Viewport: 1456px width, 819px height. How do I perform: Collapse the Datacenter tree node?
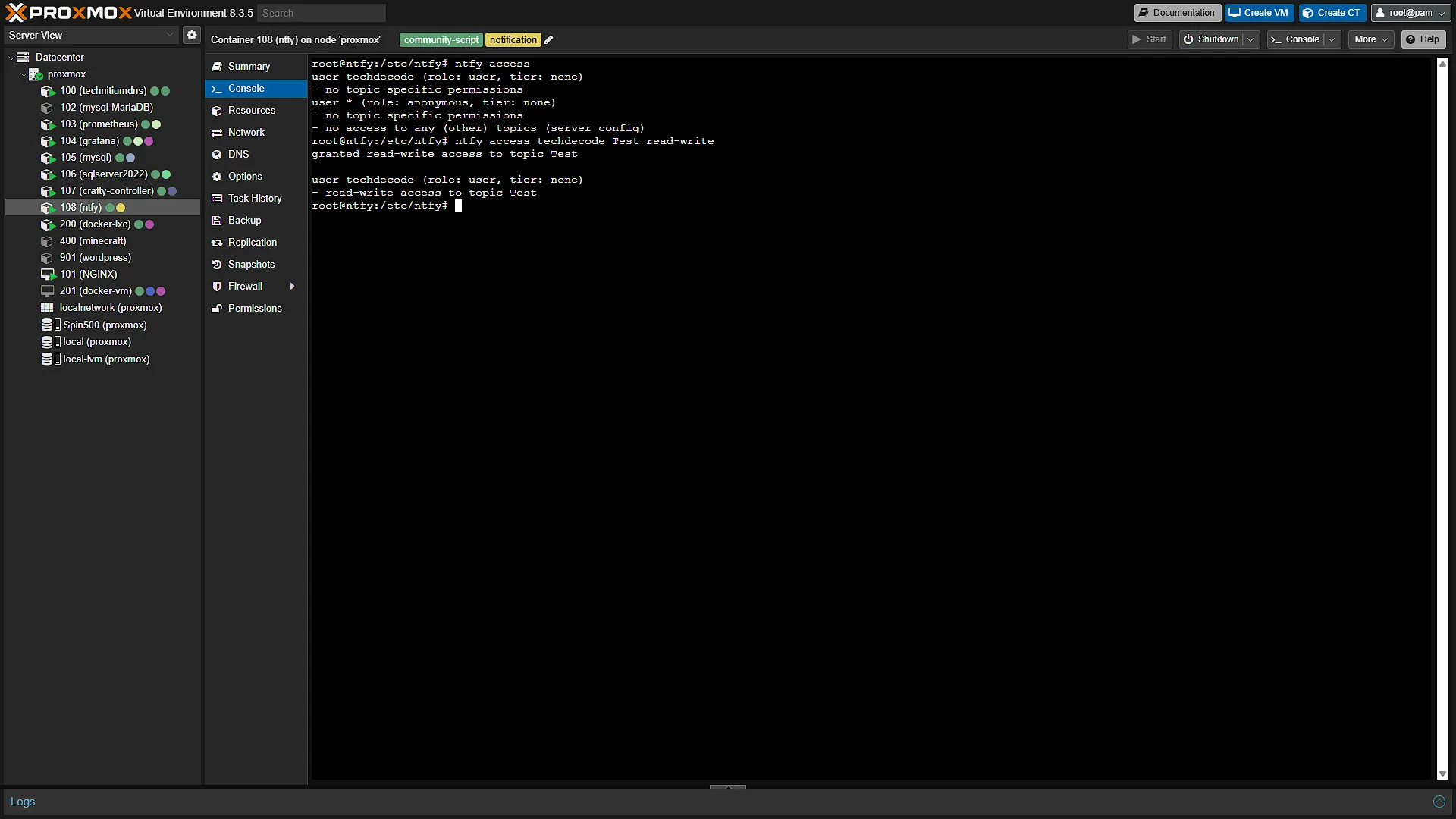pyautogui.click(x=11, y=58)
